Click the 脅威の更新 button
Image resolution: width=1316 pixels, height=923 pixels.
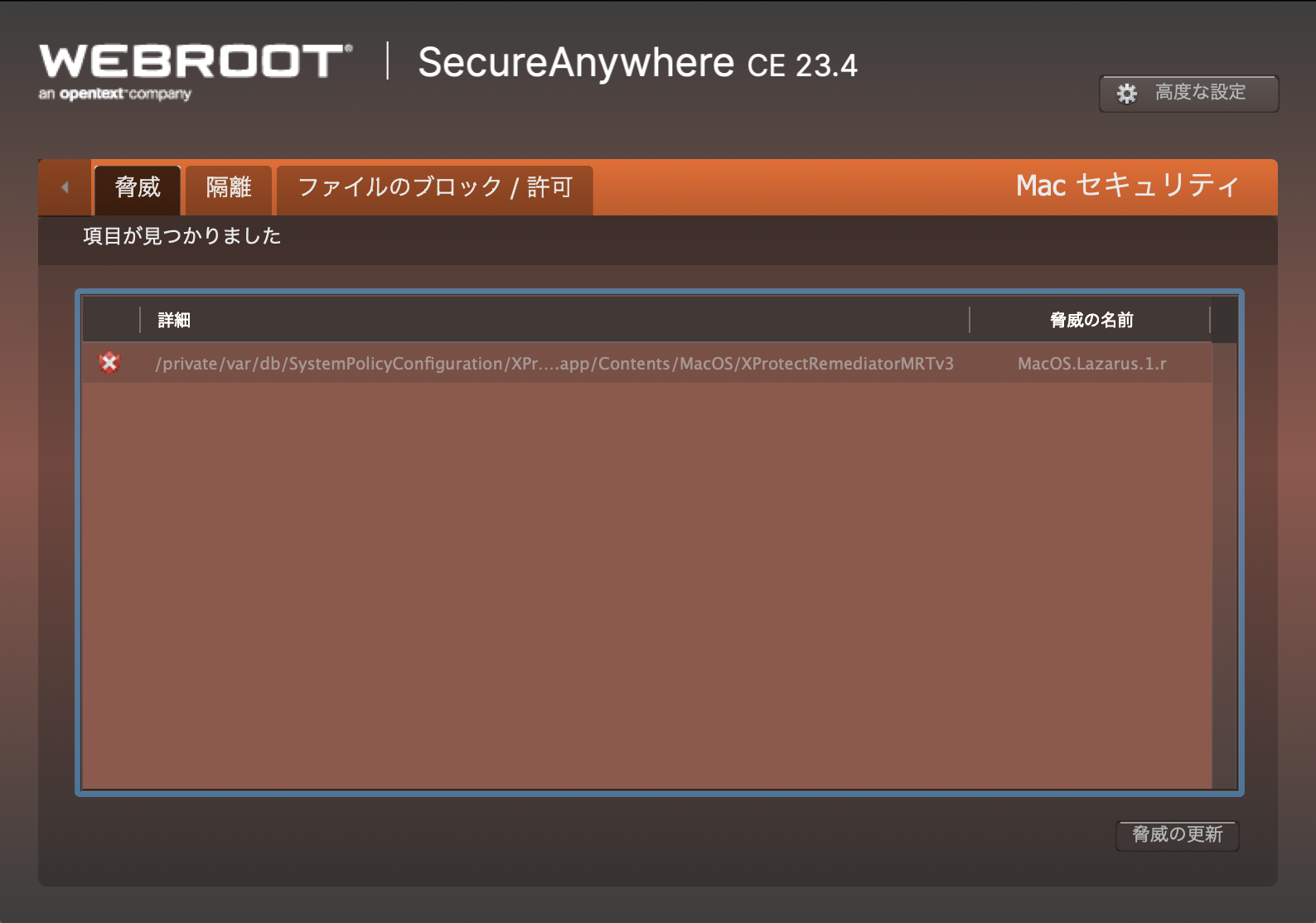coord(1178,835)
